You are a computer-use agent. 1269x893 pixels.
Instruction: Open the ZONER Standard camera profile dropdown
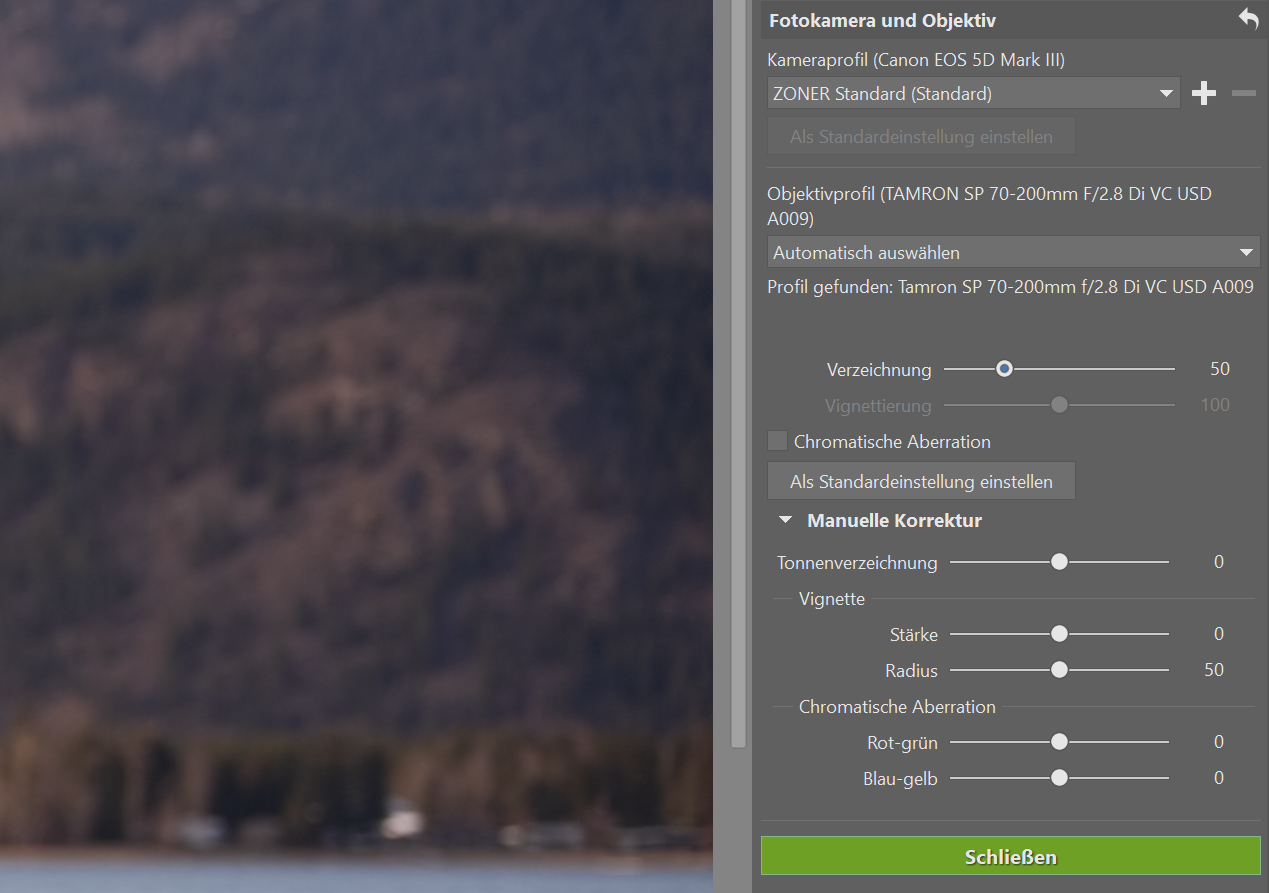973,94
